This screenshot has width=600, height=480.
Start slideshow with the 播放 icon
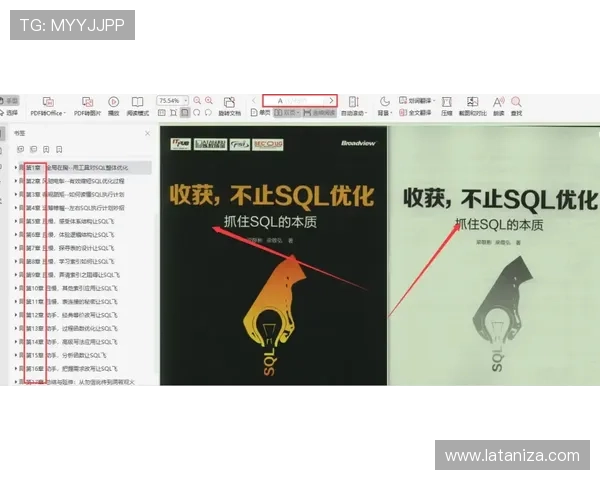pyautogui.click(x=113, y=102)
